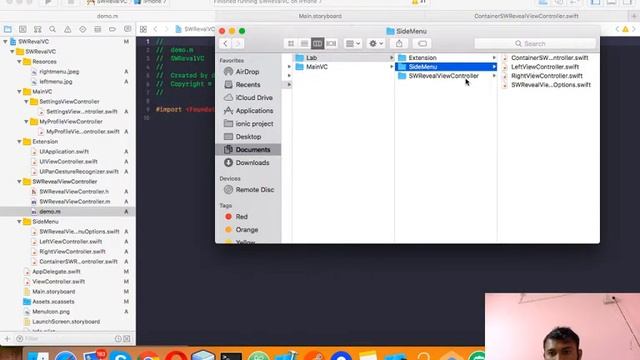
Task: Select the Lab folder in Finder
Action: click(x=343, y=58)
